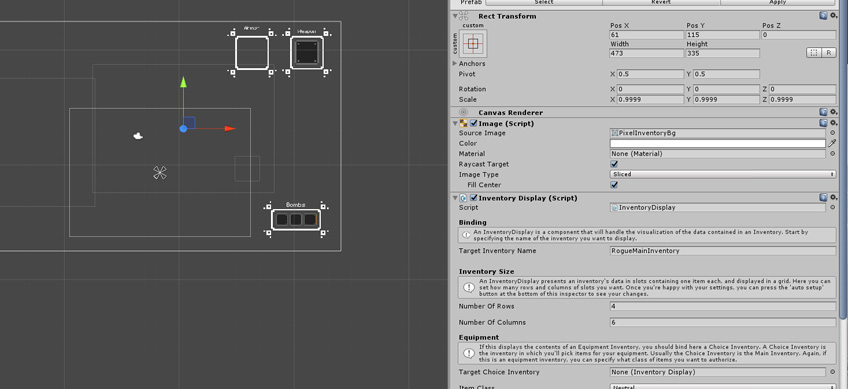Open Image (Script) gear settings menu
This screenshot has height=389, width=848.
(833, 123)
